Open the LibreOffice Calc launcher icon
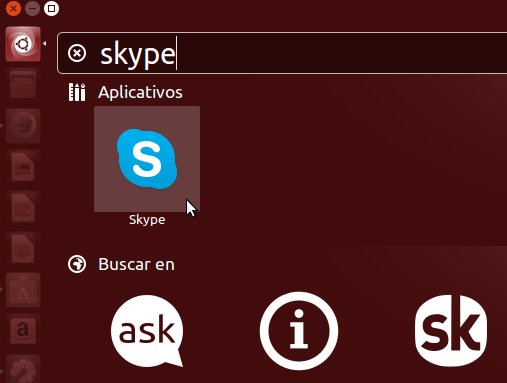This screenshot has width=507, height=383. coord(23,208)
